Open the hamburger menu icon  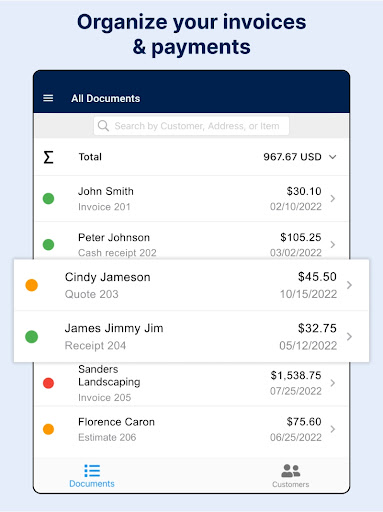(x=48, y=98)
